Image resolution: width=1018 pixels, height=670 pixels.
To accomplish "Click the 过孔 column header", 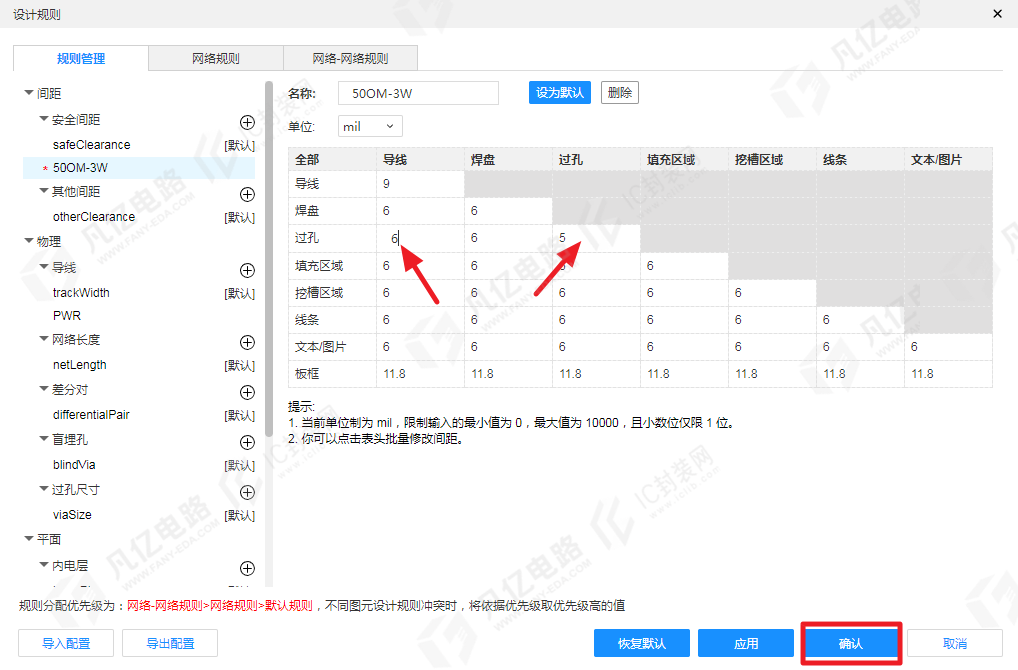I will (596, 160).
